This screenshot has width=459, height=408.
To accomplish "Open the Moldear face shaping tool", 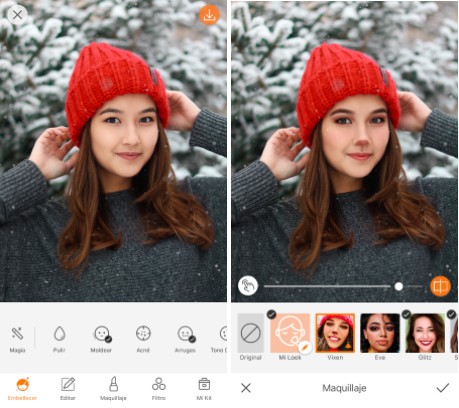I will 101,339.
